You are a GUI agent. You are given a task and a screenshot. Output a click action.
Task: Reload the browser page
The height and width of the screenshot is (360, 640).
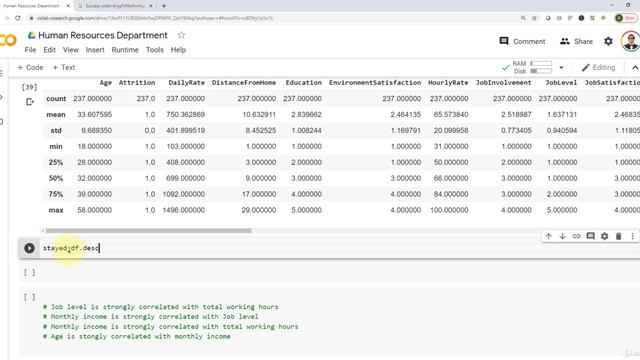18,18
